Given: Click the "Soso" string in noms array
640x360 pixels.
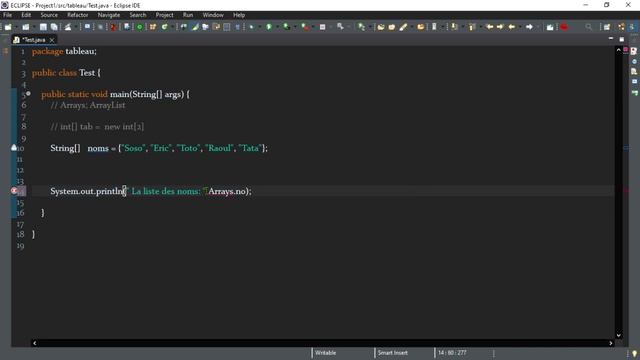Looking at the screenshot, I should click(x=133, y=148).
